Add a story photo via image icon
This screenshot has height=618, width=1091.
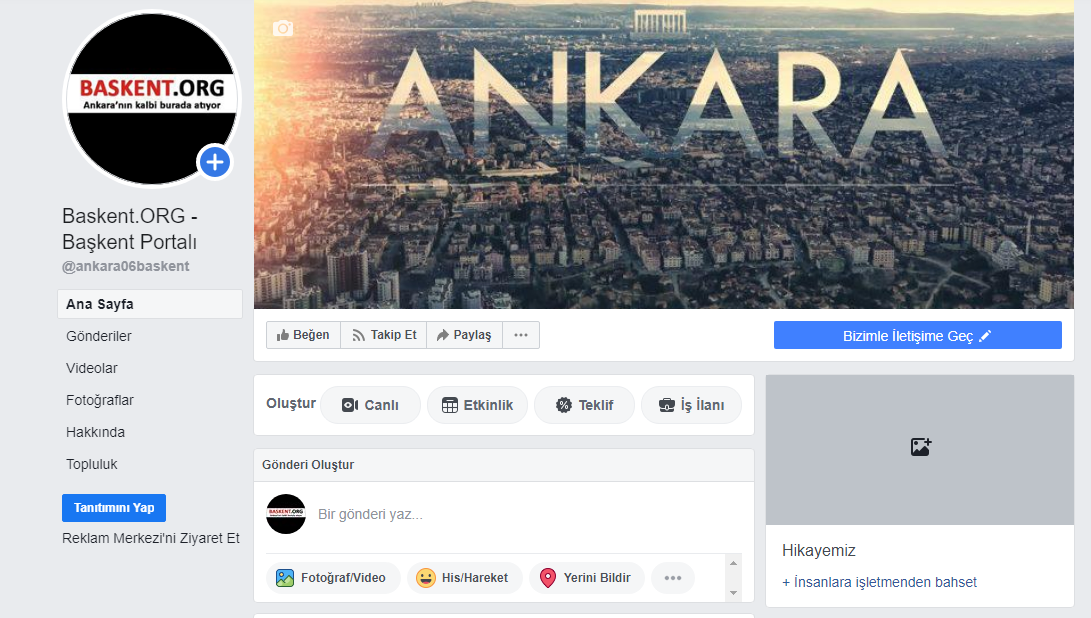(x=920, y=448)
